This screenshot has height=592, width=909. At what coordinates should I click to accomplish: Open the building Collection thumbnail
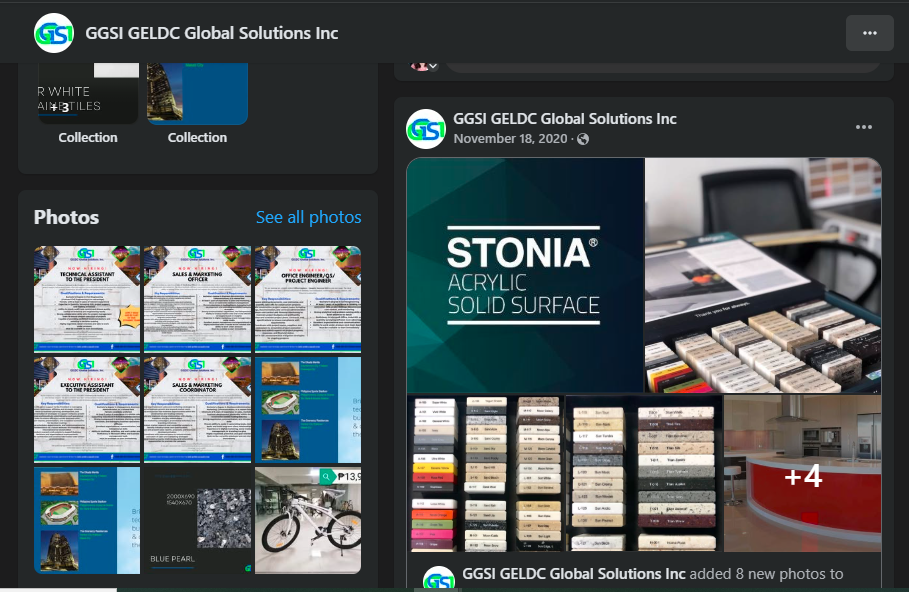(197, 93)
